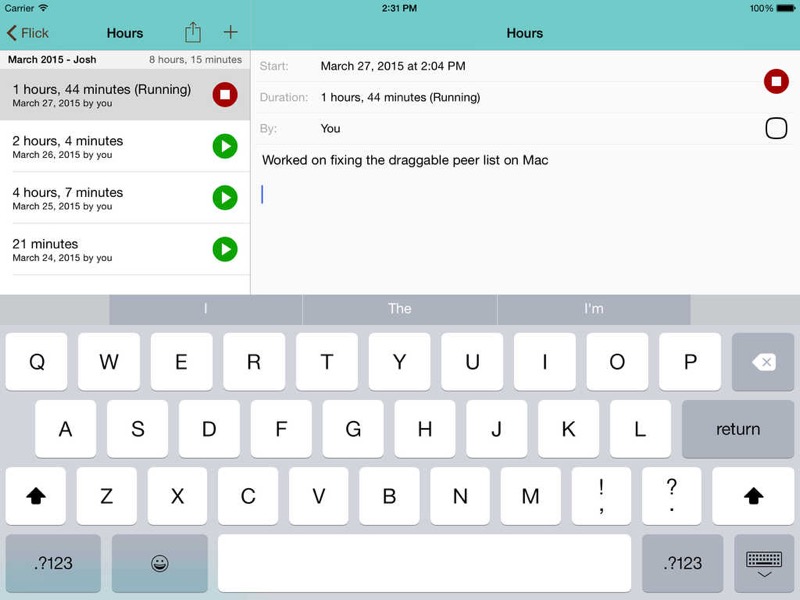The height and width of the screenshot is (600, 800).
Task: Start timer for the 21 minutes entry
Action: pos(225,249)
